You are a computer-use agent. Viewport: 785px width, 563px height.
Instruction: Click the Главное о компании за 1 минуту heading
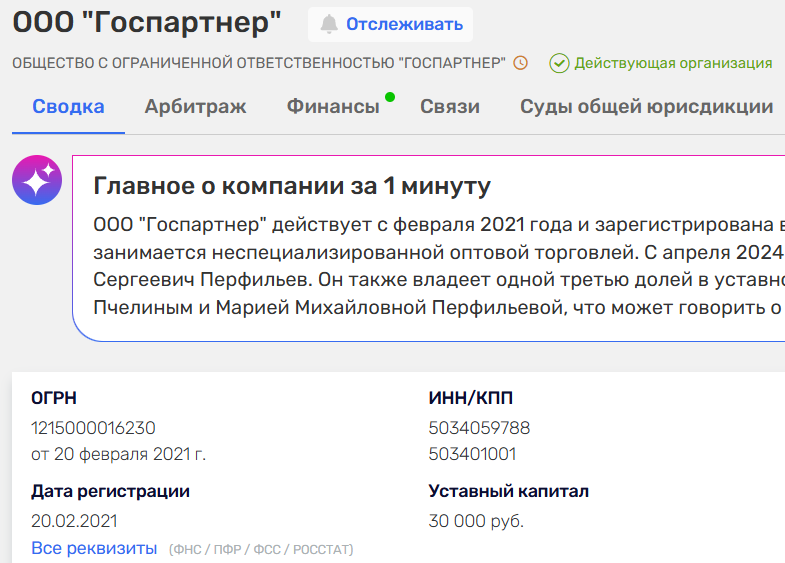click(x=292, y=186)
